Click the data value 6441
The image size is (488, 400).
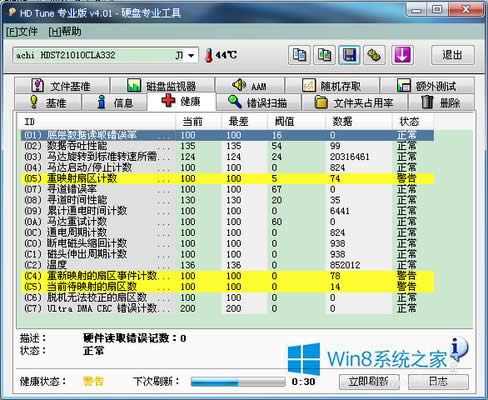[340, 211]
